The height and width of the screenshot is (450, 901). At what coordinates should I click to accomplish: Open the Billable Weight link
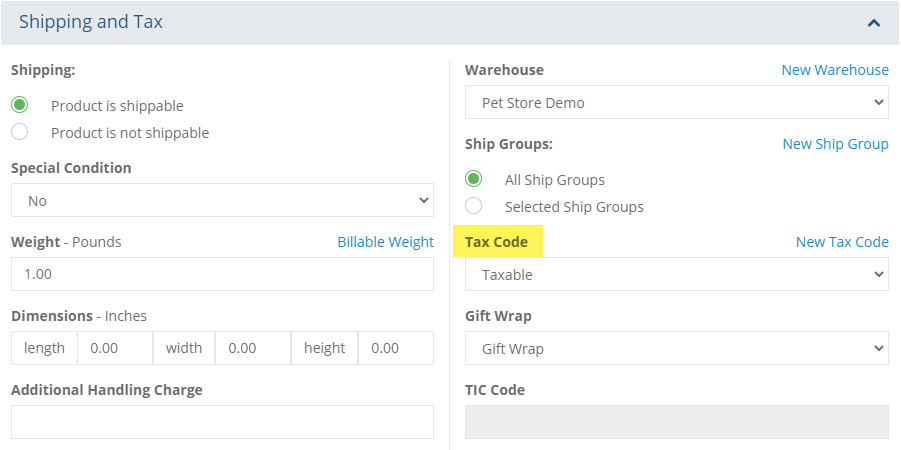(x=385, y=242)
